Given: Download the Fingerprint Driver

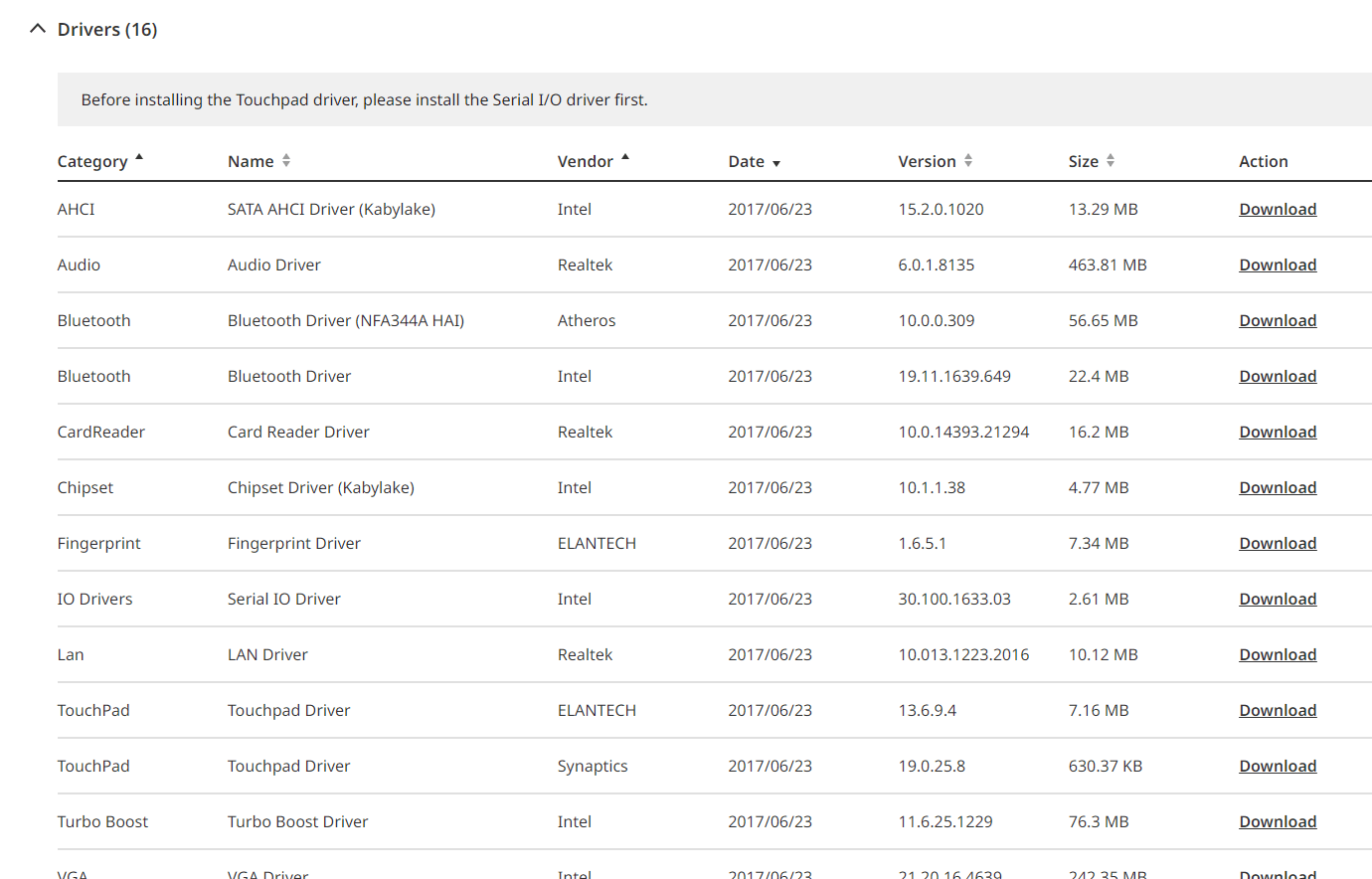Looking at the screenshot, I should (x=1278, y=543).
